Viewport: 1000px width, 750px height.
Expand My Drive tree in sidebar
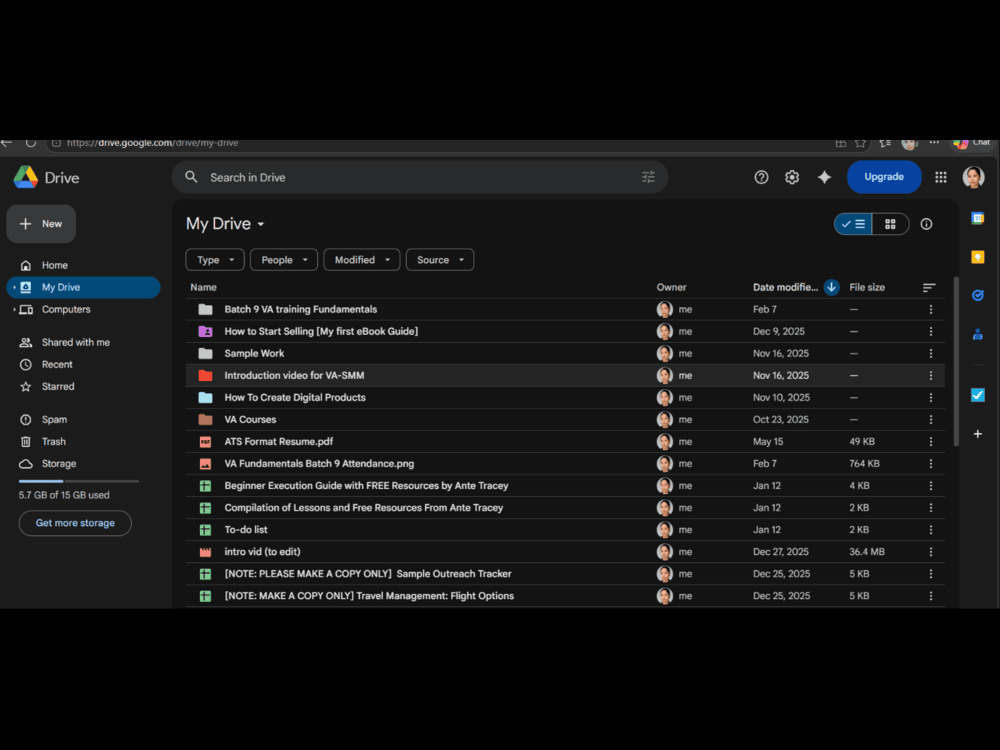pyautogui.click(x=14, y=288)
